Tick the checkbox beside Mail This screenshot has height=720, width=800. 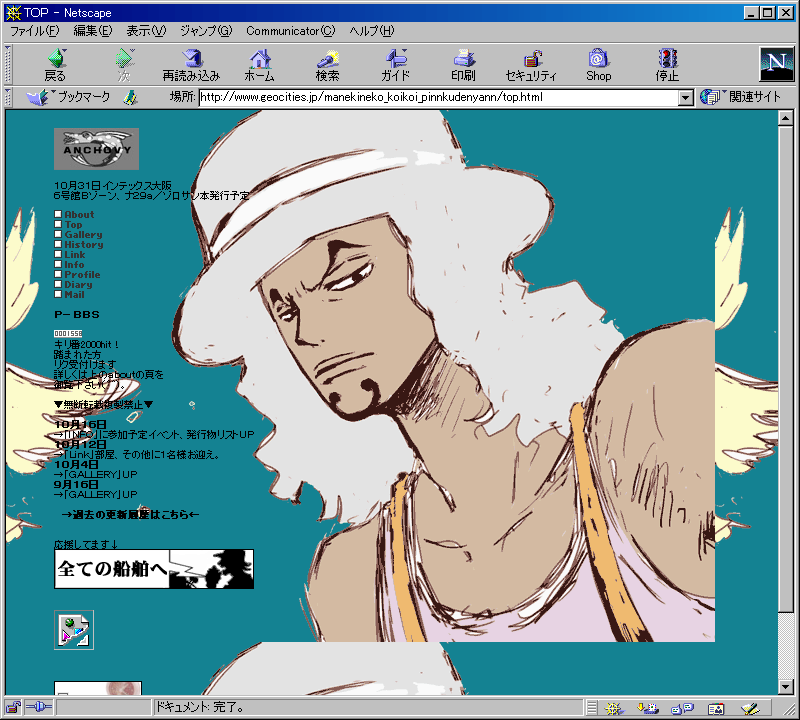58,294
